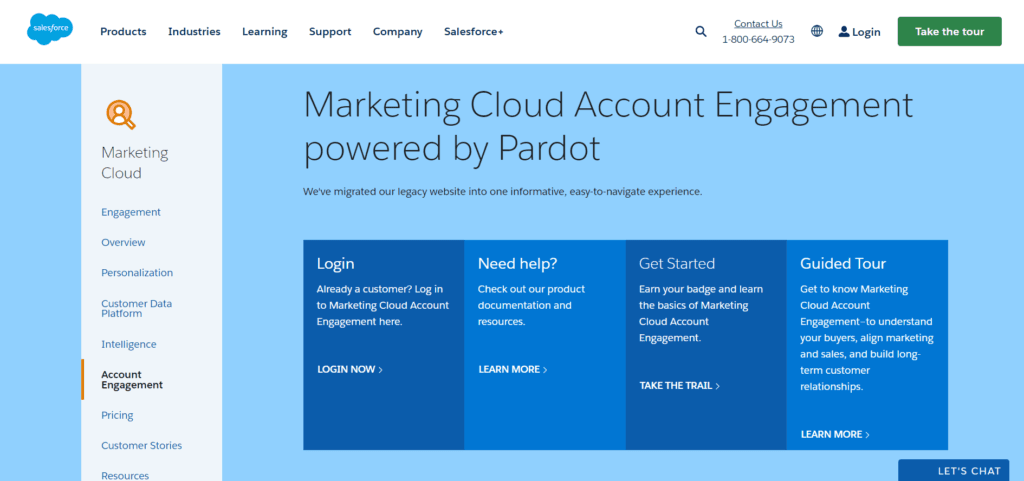This screenshot has height=481, width=1024.
Task: Click the Salesforce cloud logo
Action: click(x=50, y=29)
